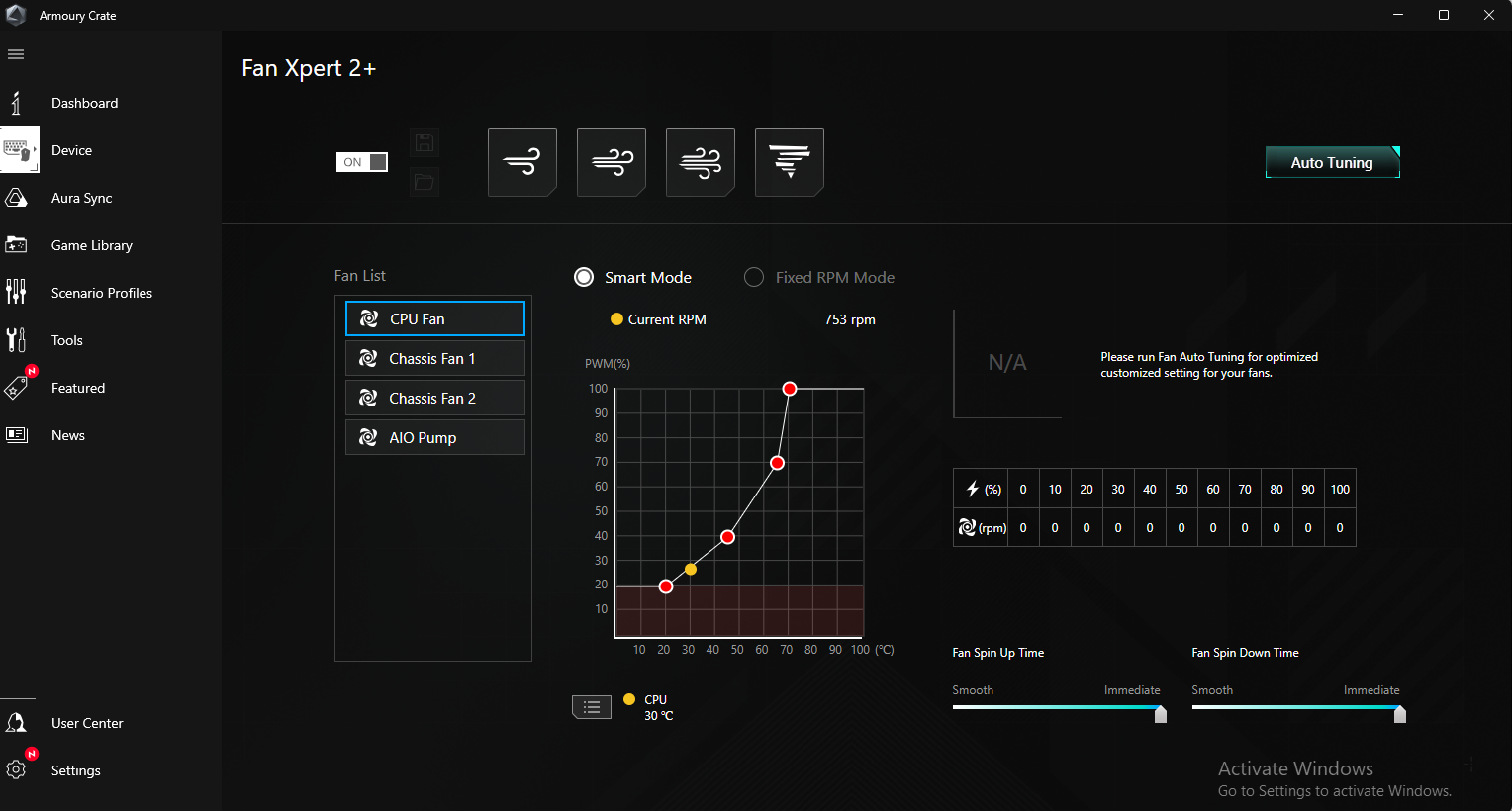Click the Fan Spin Down Time slider handle

[x=1400, y=713]
